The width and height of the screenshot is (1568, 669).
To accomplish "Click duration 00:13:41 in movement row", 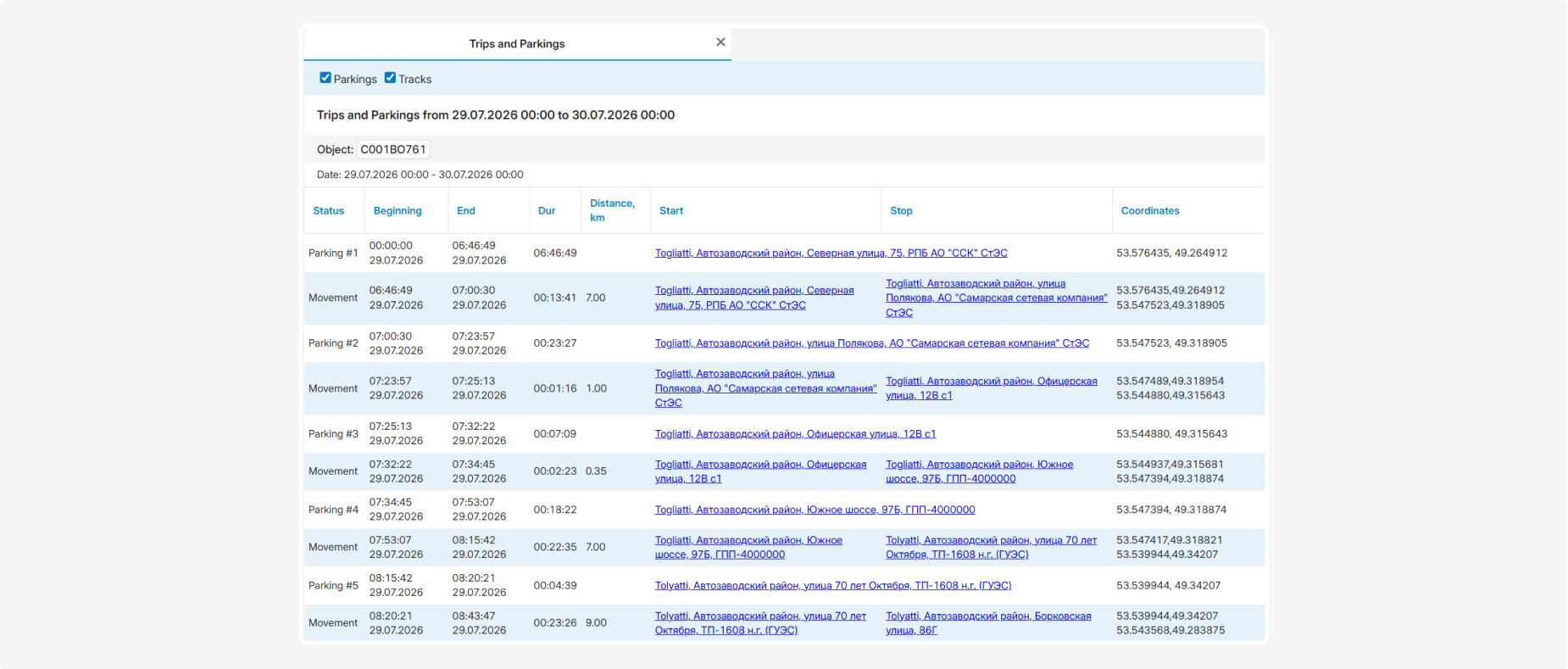I will [x=555, y=298].
